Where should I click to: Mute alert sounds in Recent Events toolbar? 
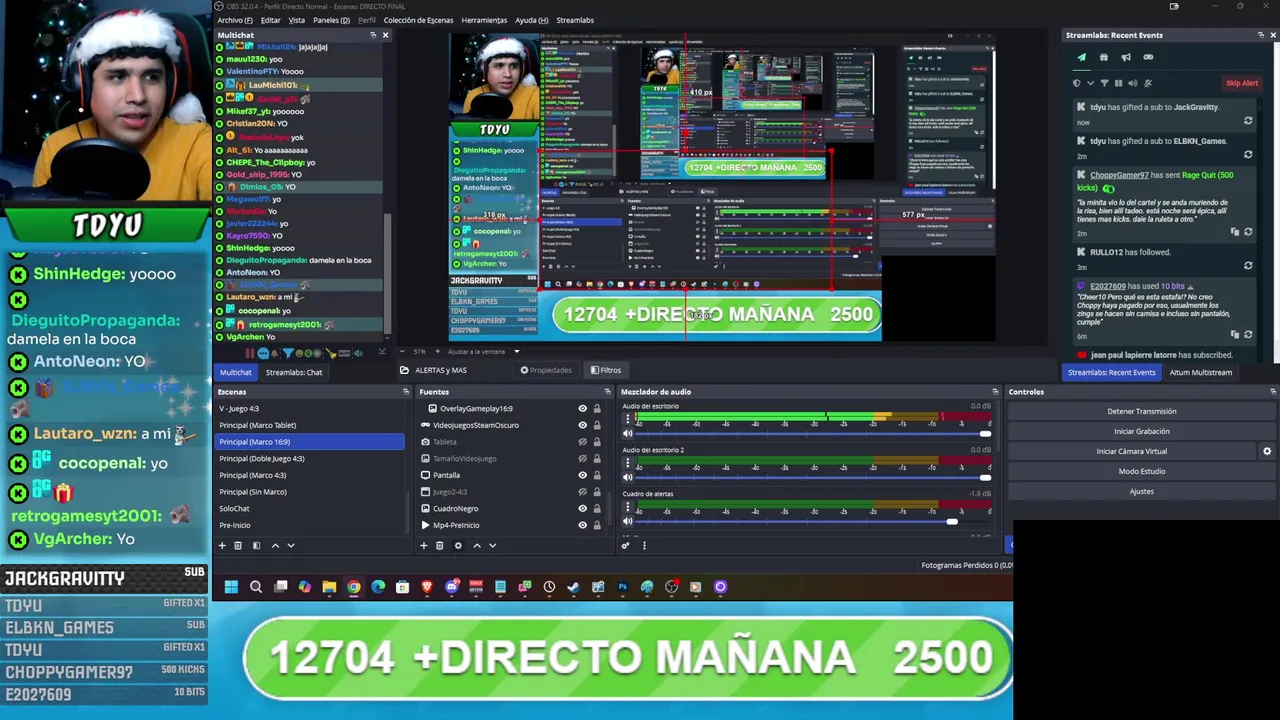point(1133,83)
